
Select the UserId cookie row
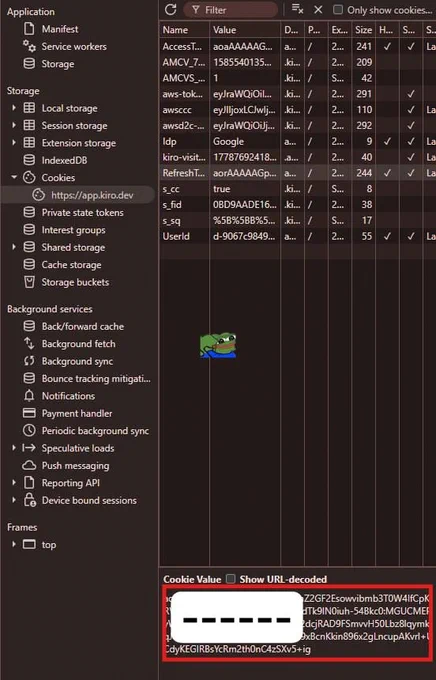click(298, 236)
